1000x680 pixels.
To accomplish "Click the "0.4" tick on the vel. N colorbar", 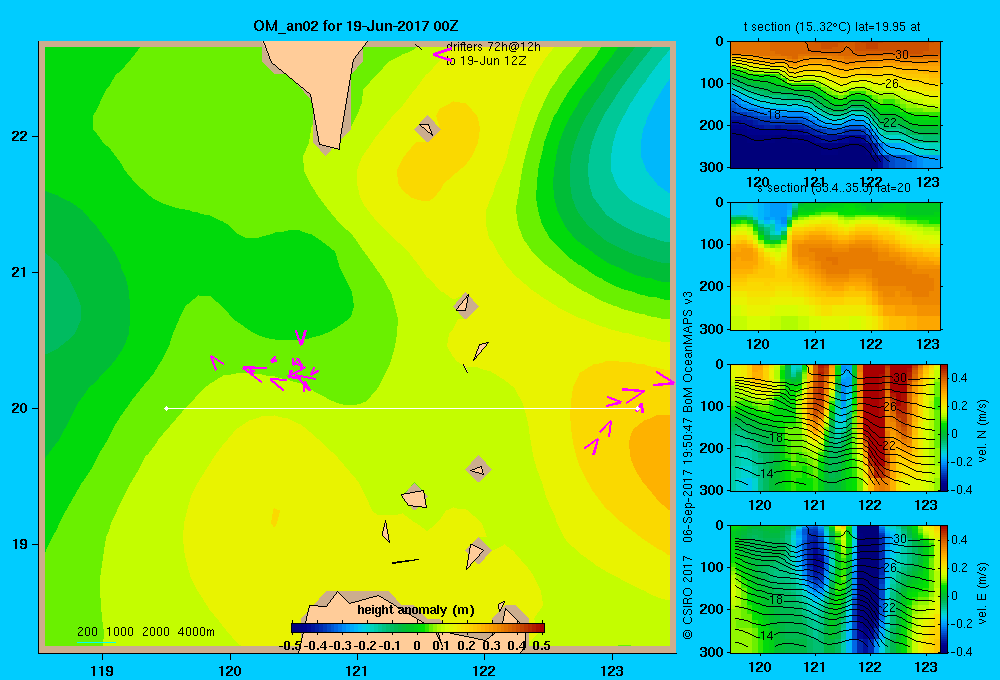I will (x=959, y=378).
